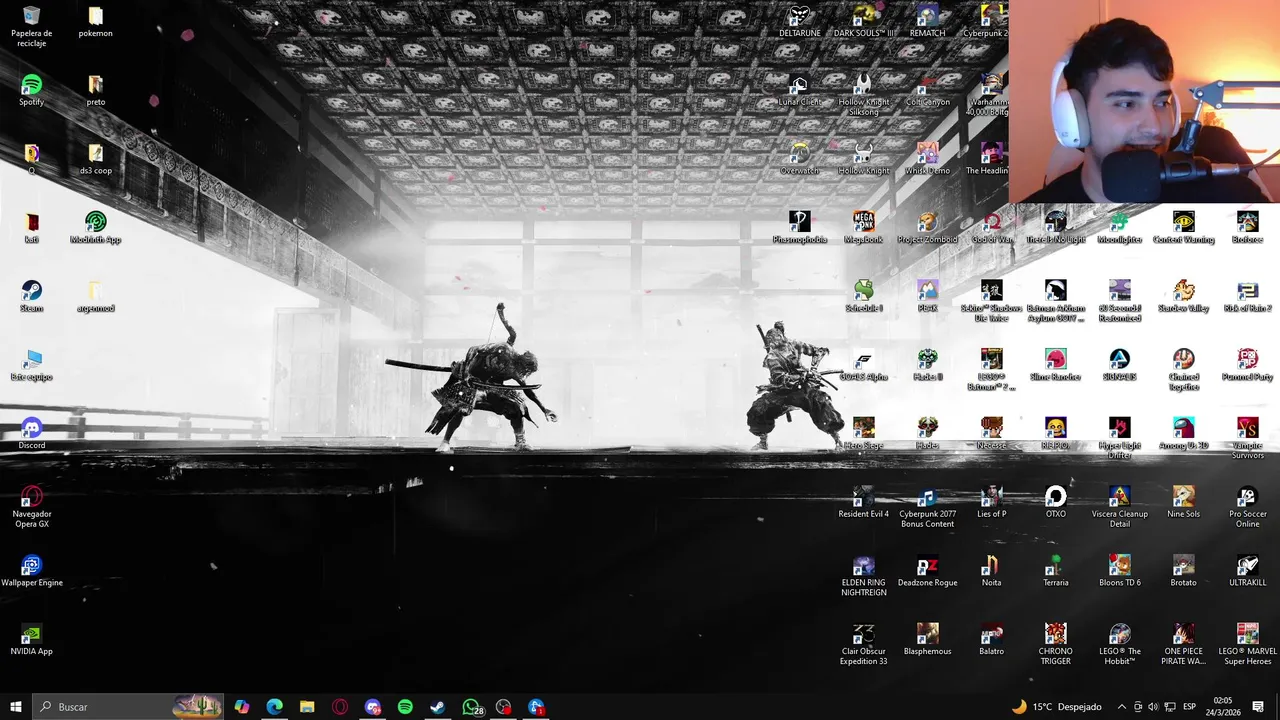Select the Lunar Client shortcut

799,91
